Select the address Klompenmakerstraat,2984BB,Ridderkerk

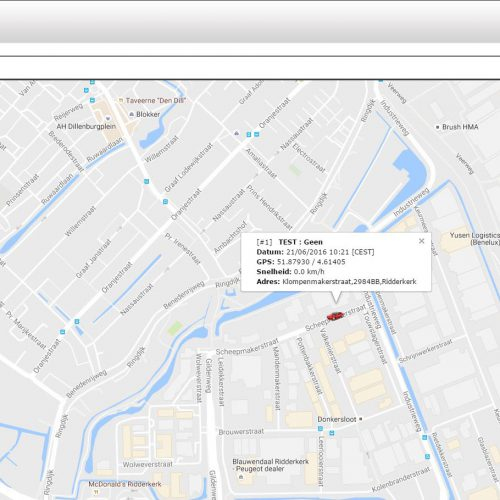(x=349, y=282)
